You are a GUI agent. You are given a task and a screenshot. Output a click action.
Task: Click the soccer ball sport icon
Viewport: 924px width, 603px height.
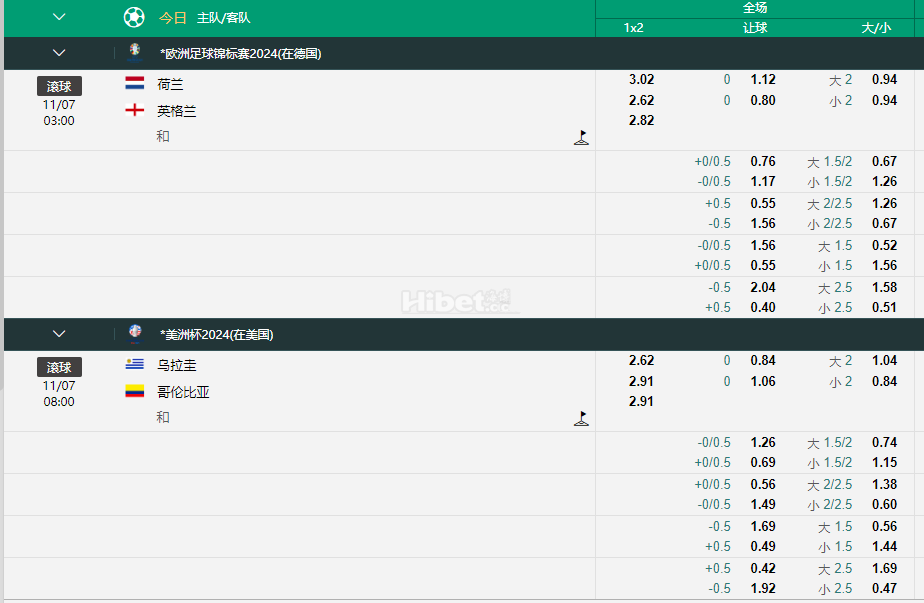tap(134, 17)
